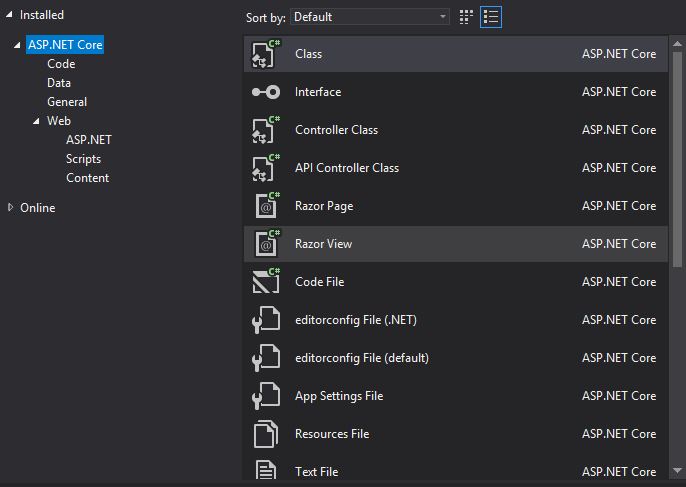Click the template list scroll up arrow
This screenshot has width=686, height=487.
click(x=677, y=43)
